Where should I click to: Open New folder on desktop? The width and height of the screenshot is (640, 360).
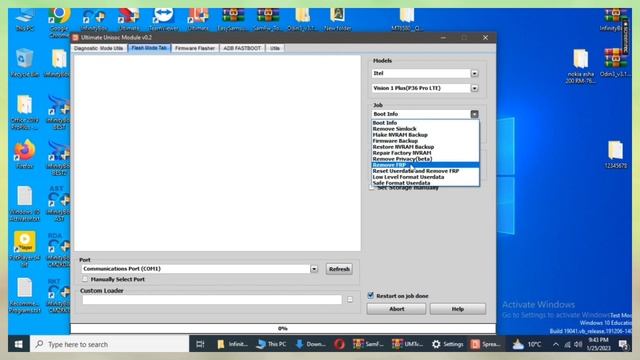[x=338, y=19]
